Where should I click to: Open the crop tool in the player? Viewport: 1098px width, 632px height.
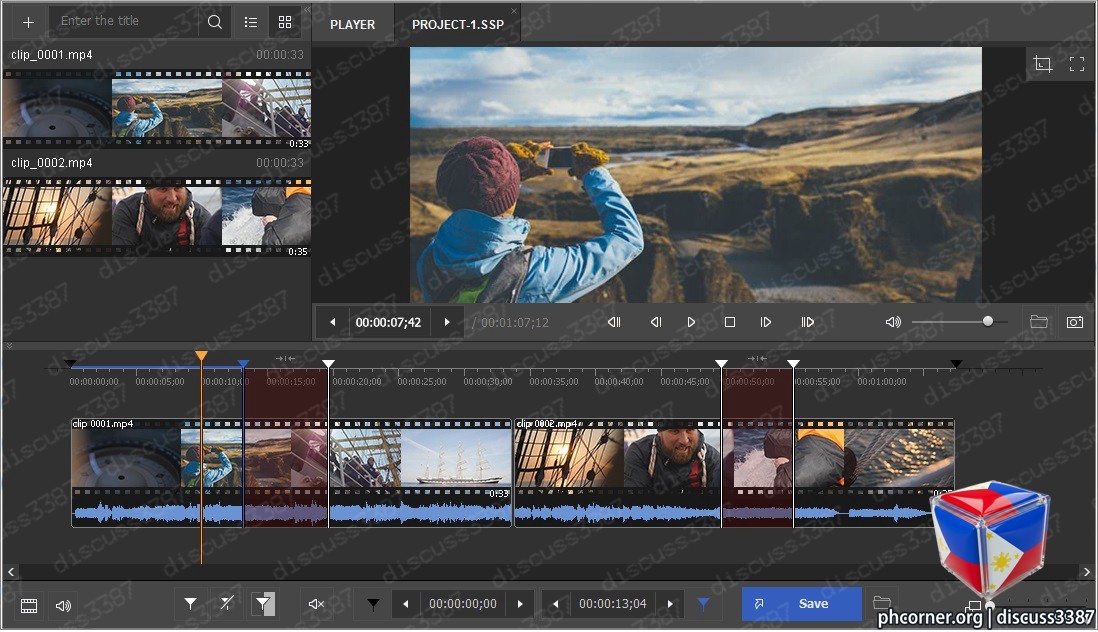click(x=1043, y=64)
